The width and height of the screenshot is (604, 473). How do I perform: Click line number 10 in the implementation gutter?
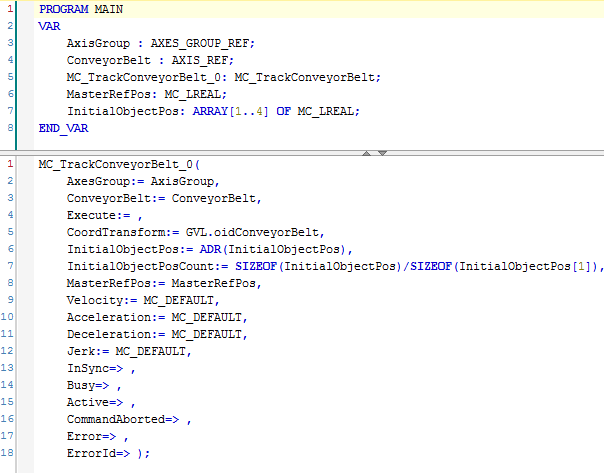point(7,316)
